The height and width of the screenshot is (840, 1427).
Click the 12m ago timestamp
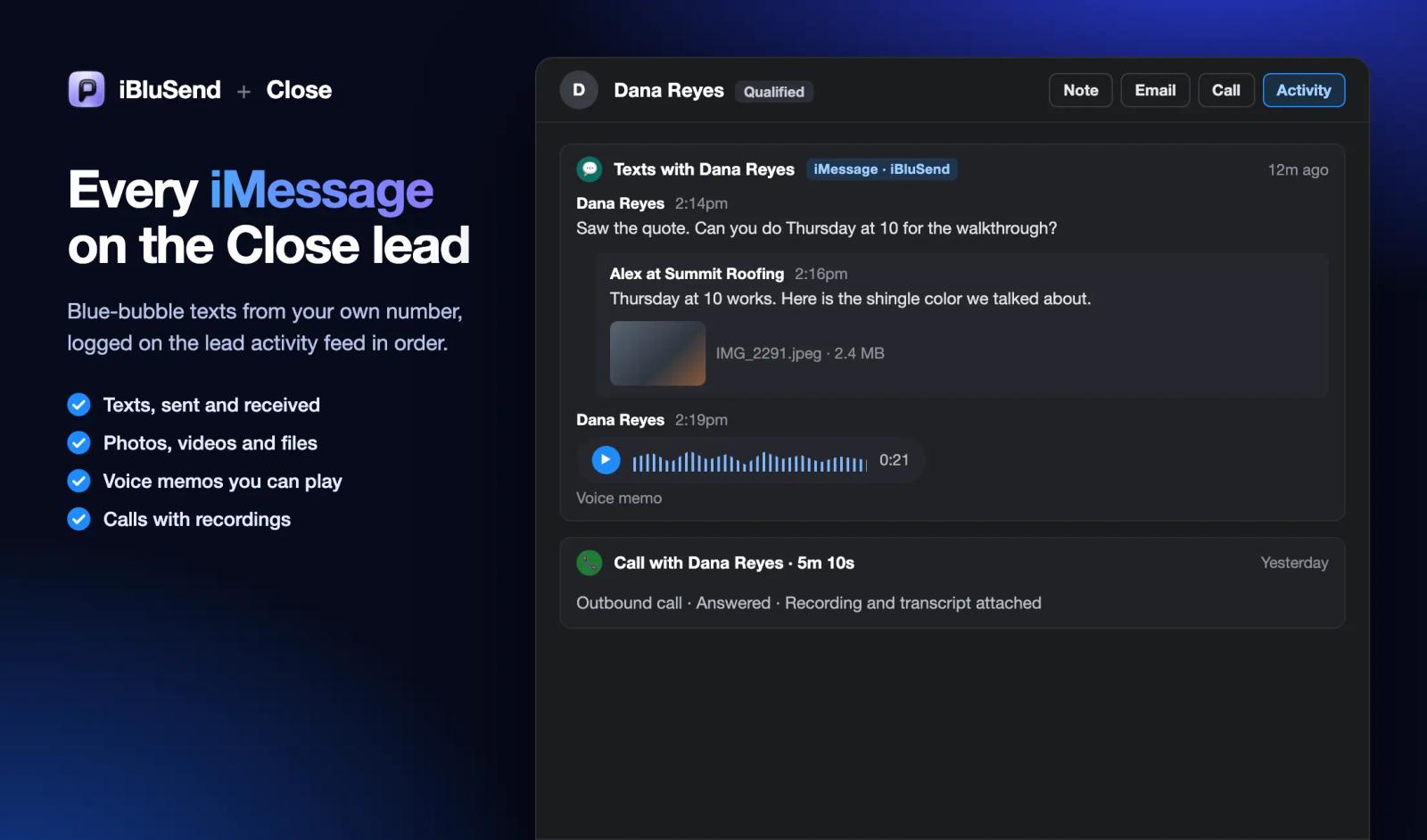pyautogui.click(x=1298, y=170)
